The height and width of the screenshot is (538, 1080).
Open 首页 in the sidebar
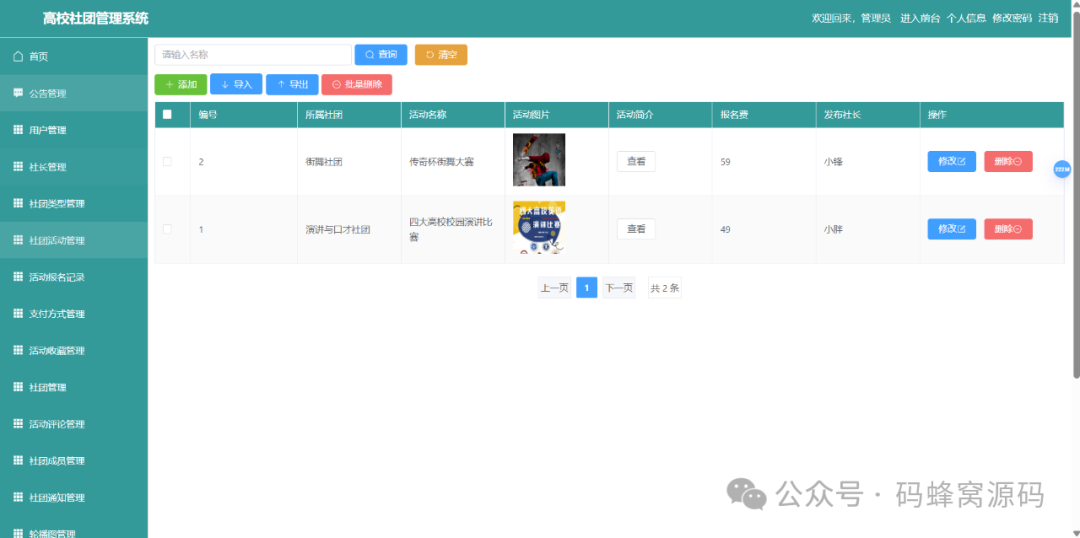click(x=74, y=56)
